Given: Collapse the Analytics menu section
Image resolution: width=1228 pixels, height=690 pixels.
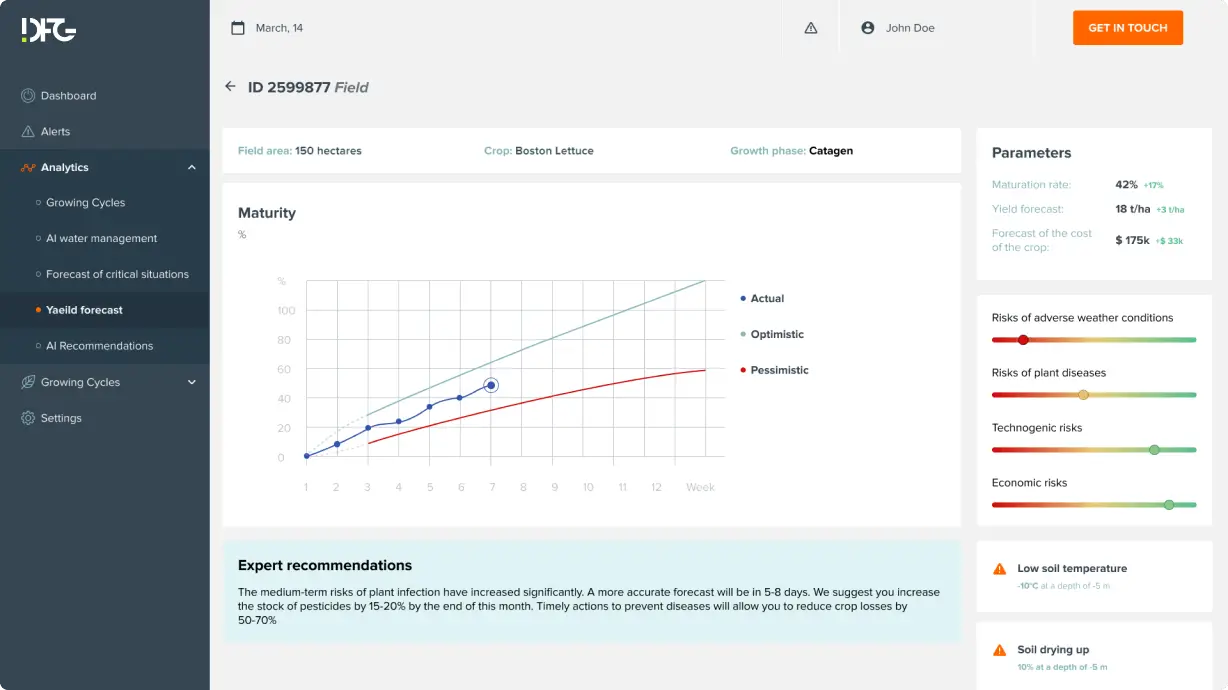Looking at the screenshot, I should (x=192, y=168).
